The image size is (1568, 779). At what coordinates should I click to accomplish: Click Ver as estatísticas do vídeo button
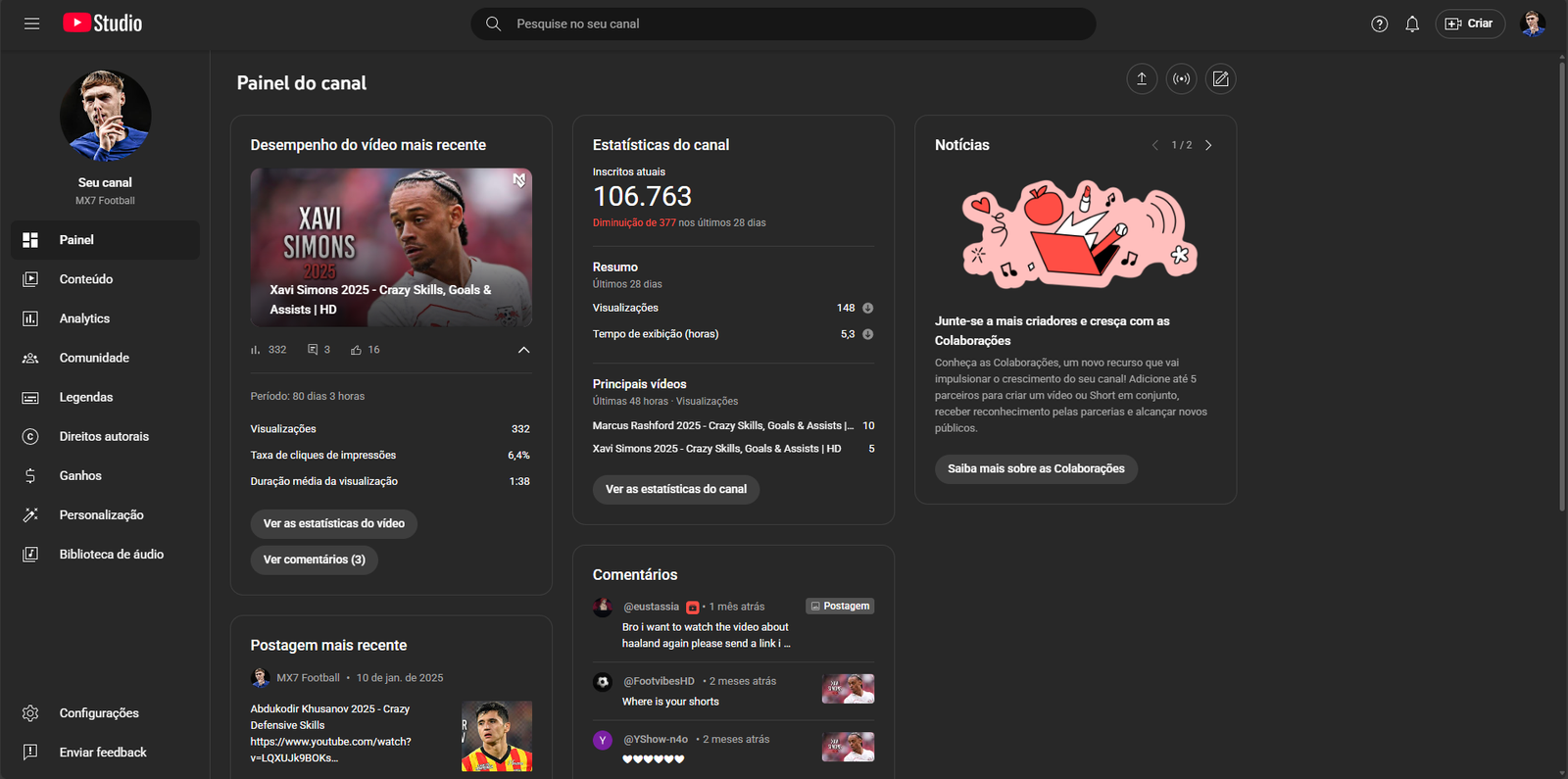coord(333,523)
